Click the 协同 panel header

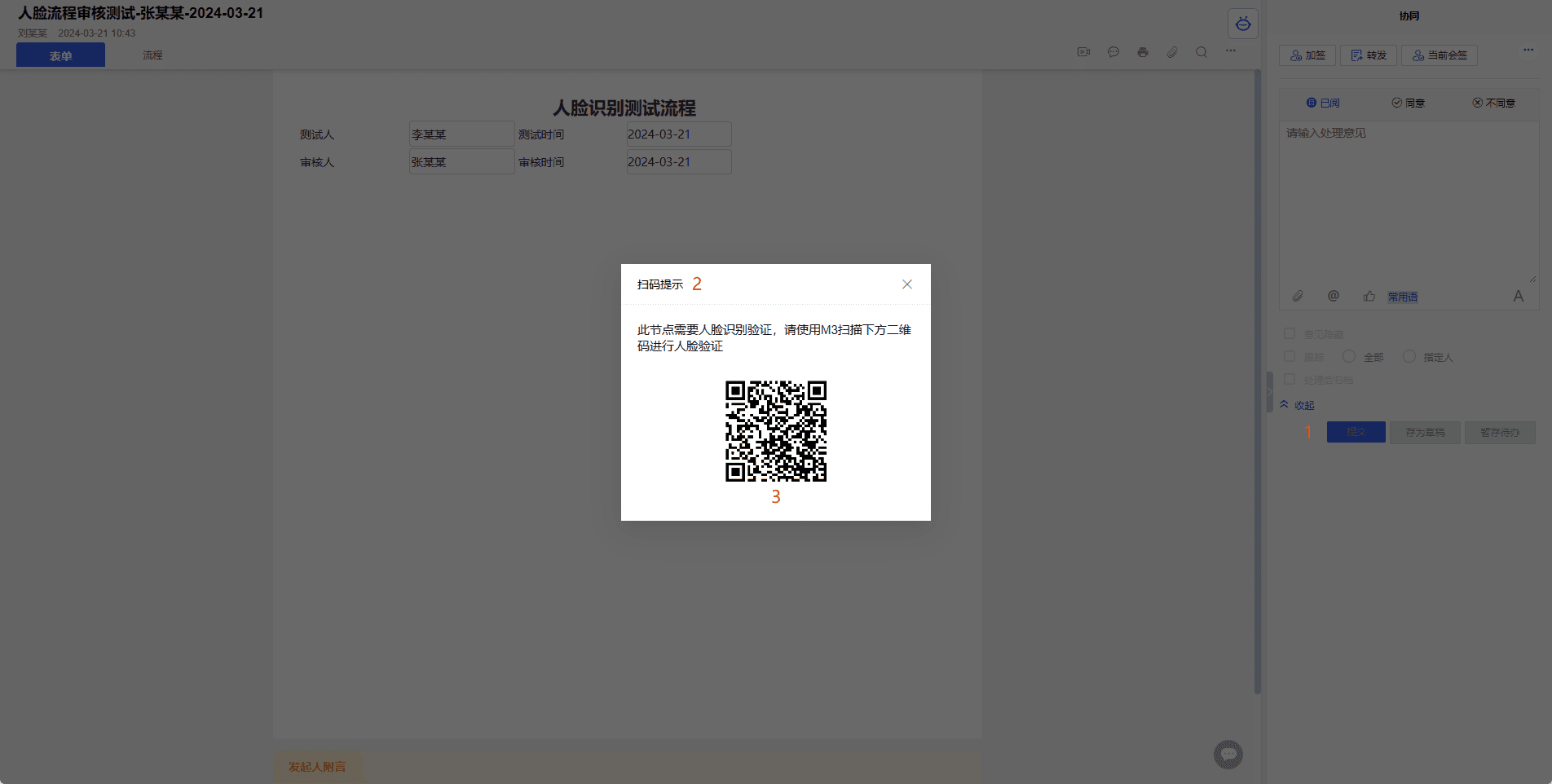click(x=1409, y=15)
